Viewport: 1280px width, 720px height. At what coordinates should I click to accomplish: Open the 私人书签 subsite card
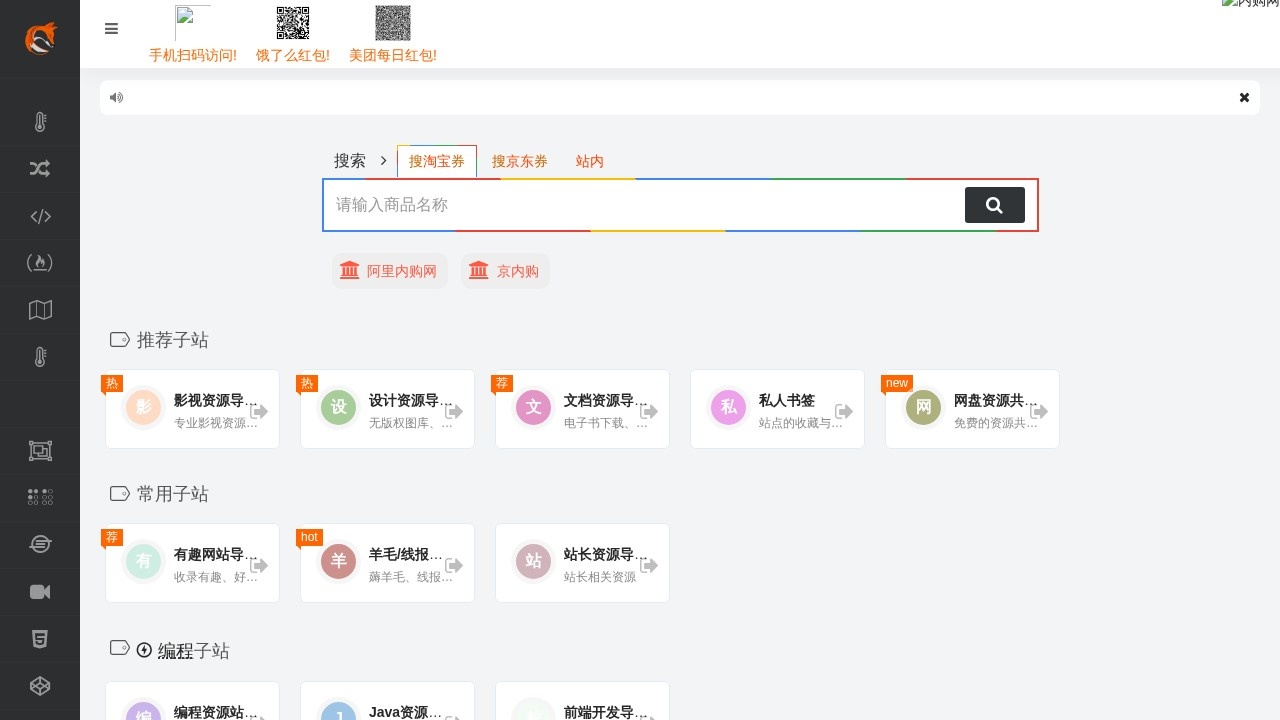(777, 408)
